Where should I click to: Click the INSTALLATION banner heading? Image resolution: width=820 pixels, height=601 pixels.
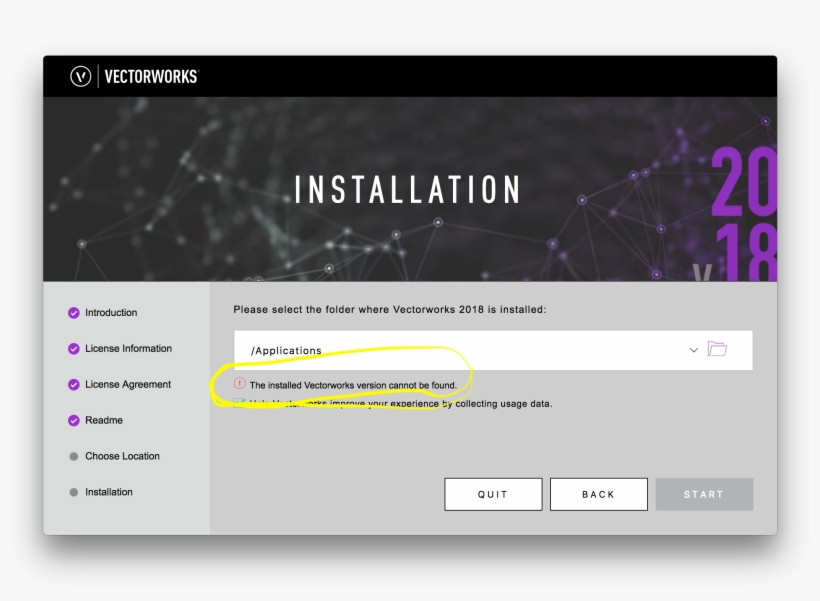point(408,190)
